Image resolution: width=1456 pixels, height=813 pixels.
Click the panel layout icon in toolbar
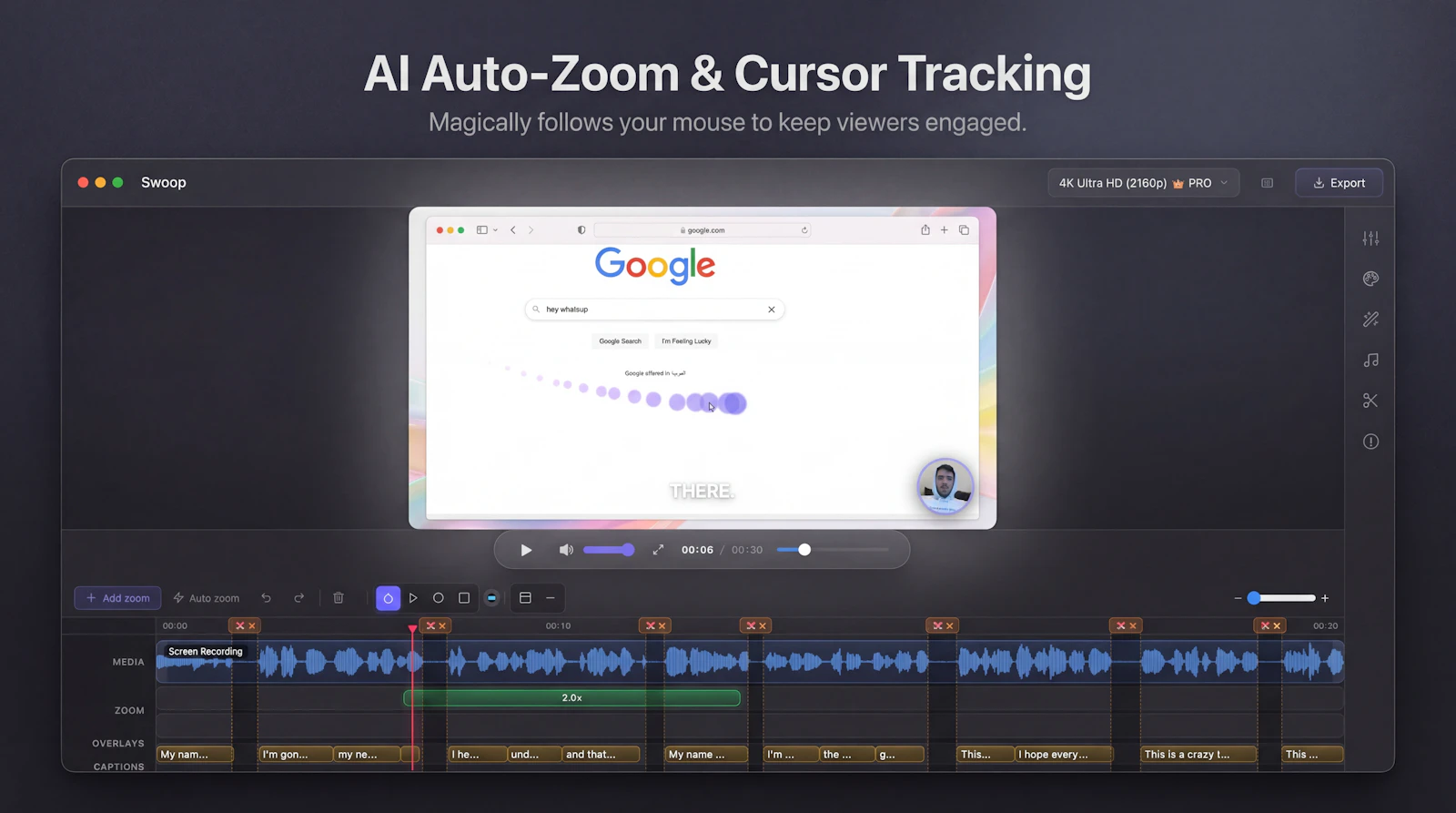click(x=525, y=598)
